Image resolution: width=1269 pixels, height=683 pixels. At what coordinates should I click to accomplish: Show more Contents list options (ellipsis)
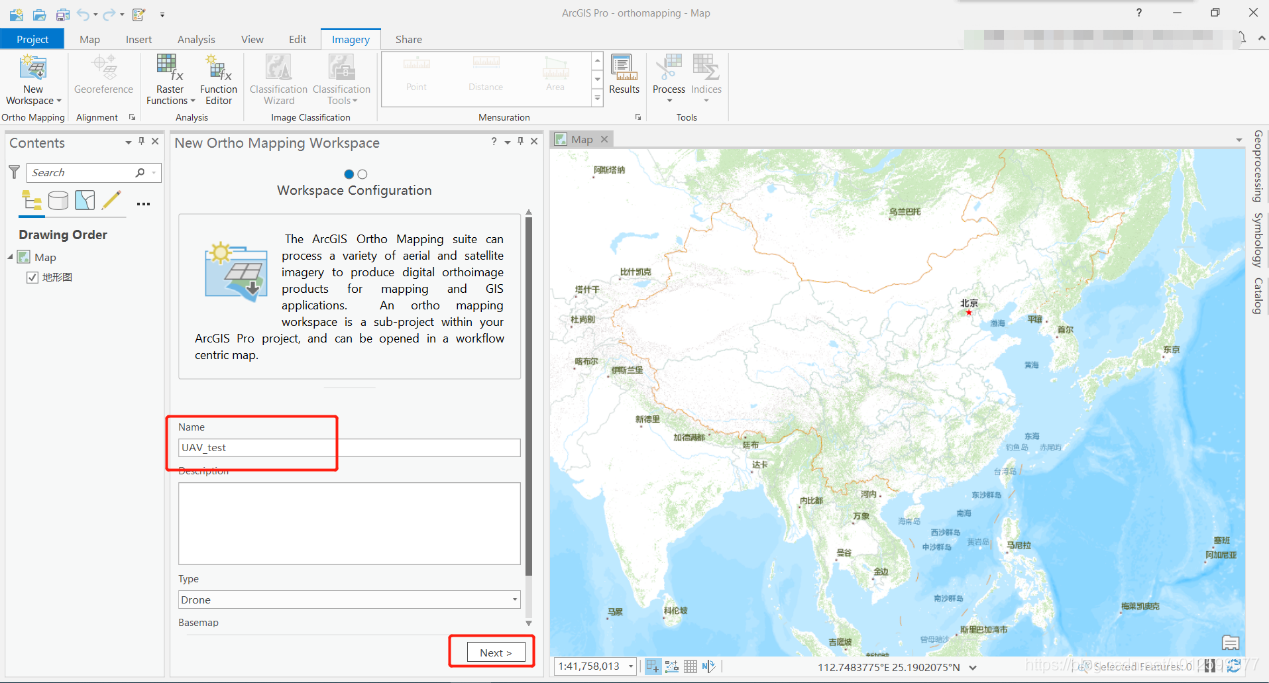point(143,204)
